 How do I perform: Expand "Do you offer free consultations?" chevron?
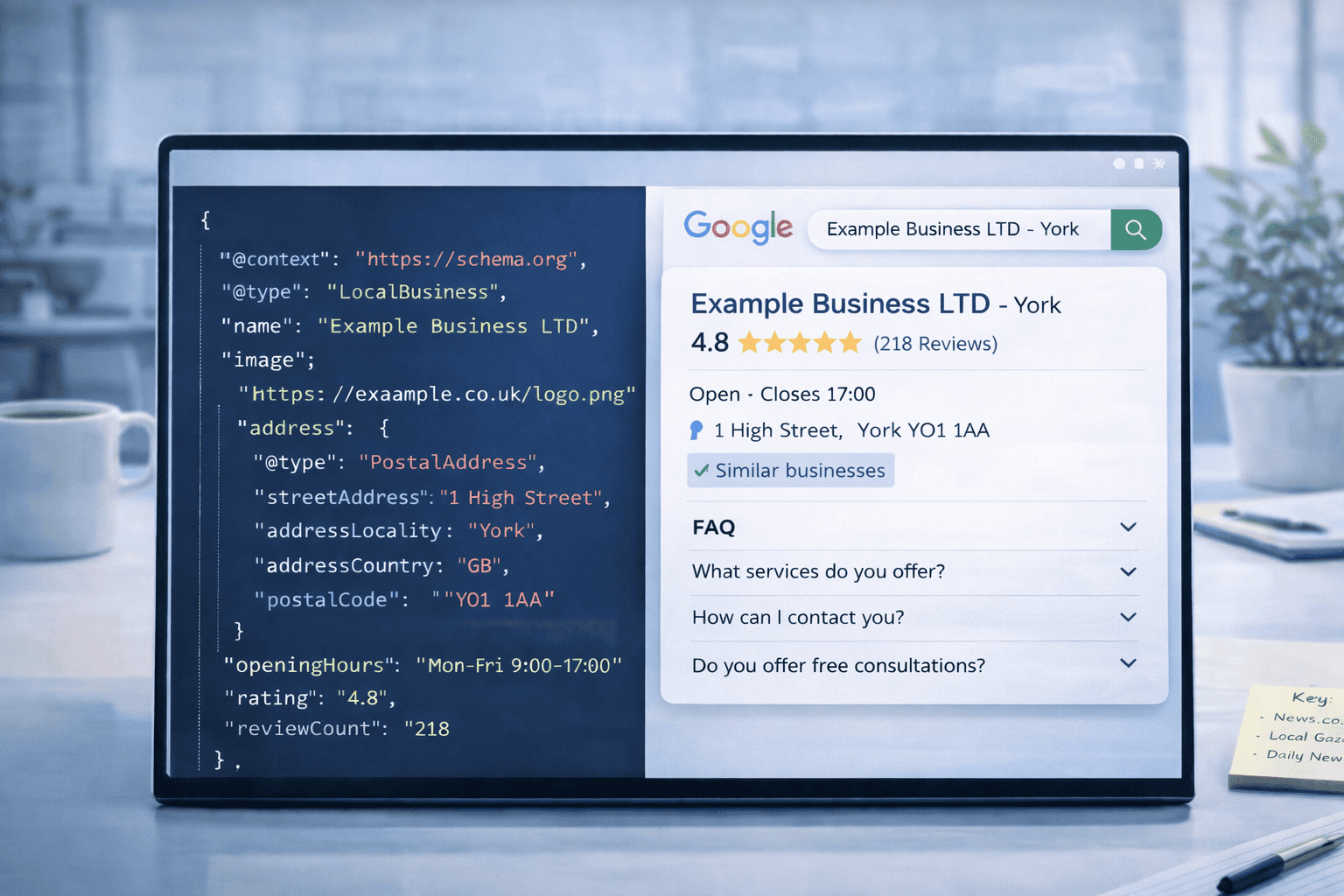click(1129, 663)
